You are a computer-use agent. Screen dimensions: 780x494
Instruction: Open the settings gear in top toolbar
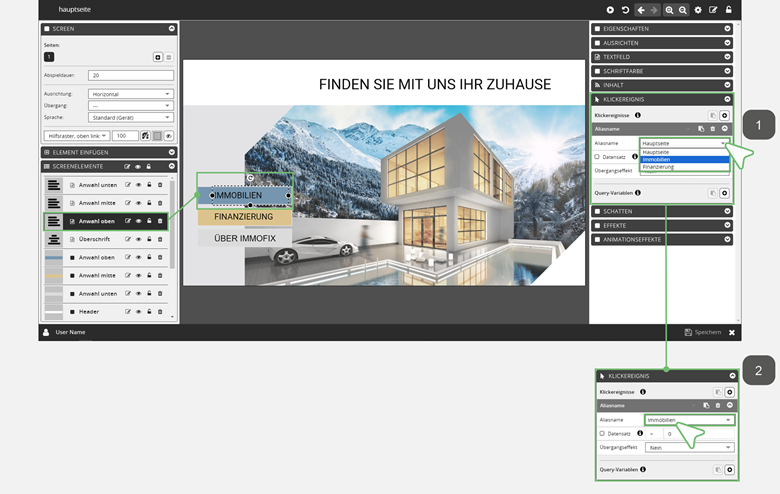(x=698, y=9)
